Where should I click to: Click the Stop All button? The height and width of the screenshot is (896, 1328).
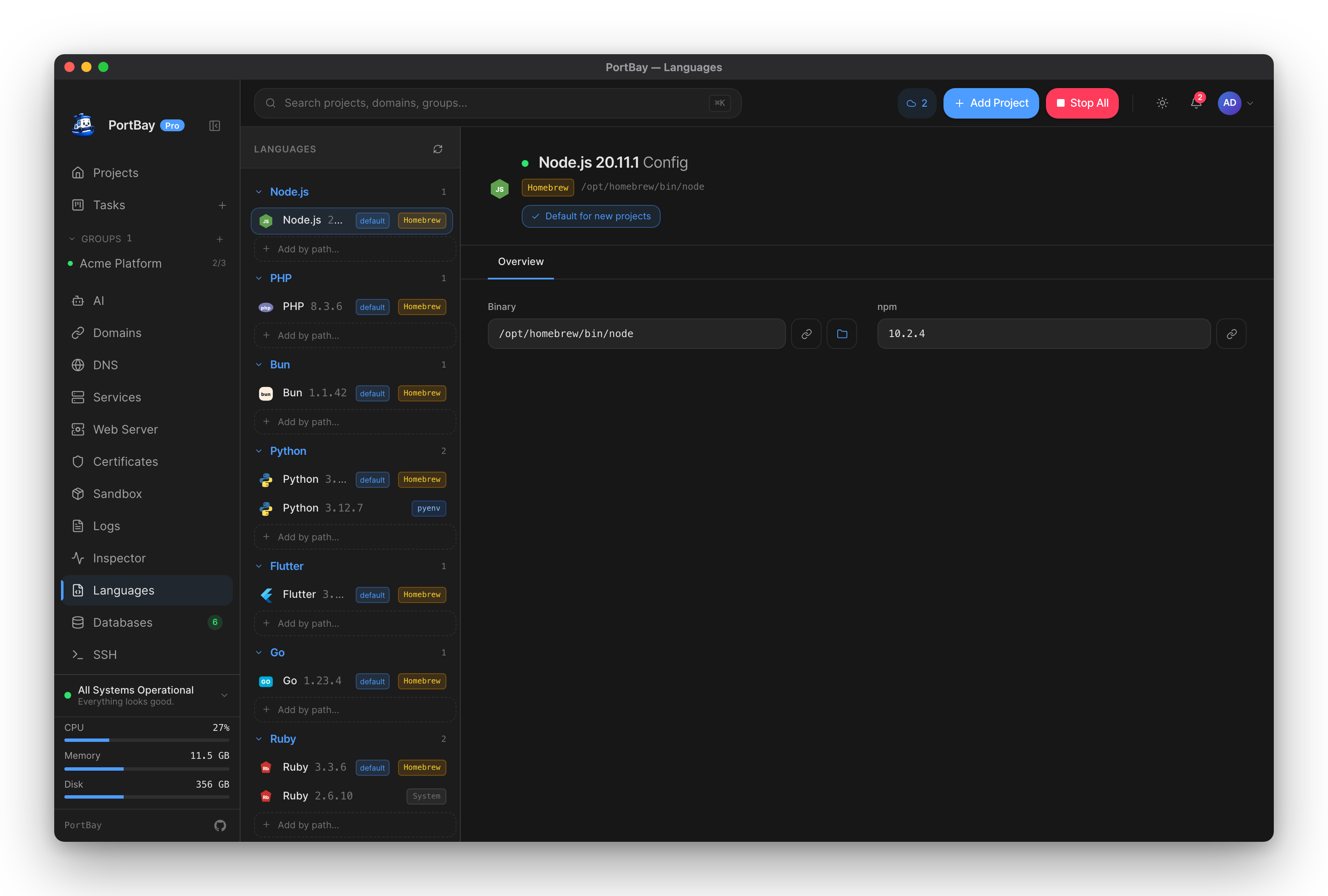[1082, 103]
